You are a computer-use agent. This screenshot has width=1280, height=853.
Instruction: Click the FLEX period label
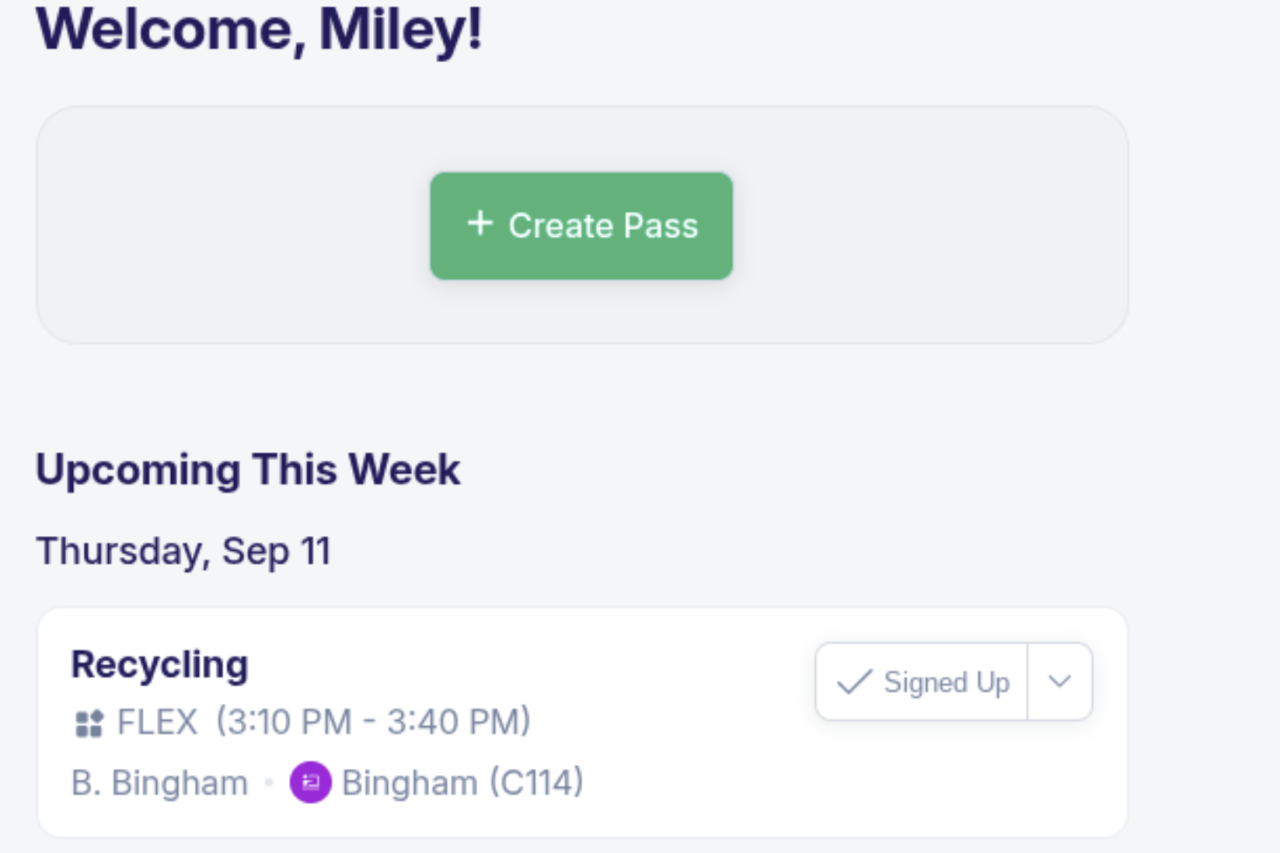[158, 722]
